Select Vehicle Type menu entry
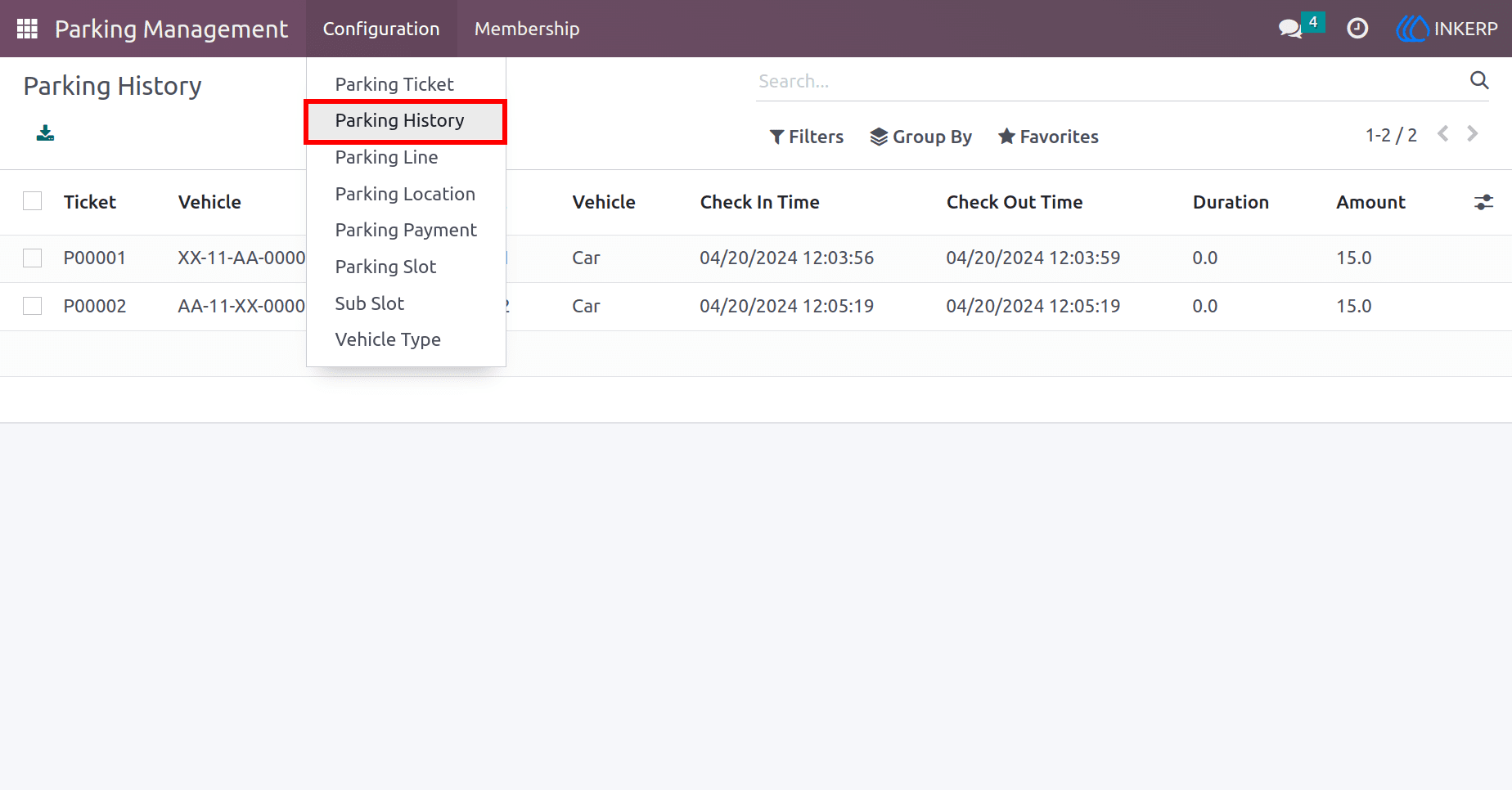1512x790 pixels. point(406,339)
